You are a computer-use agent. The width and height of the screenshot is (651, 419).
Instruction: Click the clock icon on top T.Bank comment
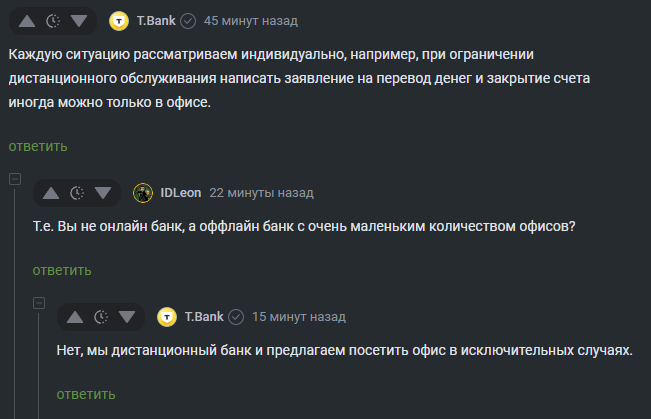(x=53, y=20)
